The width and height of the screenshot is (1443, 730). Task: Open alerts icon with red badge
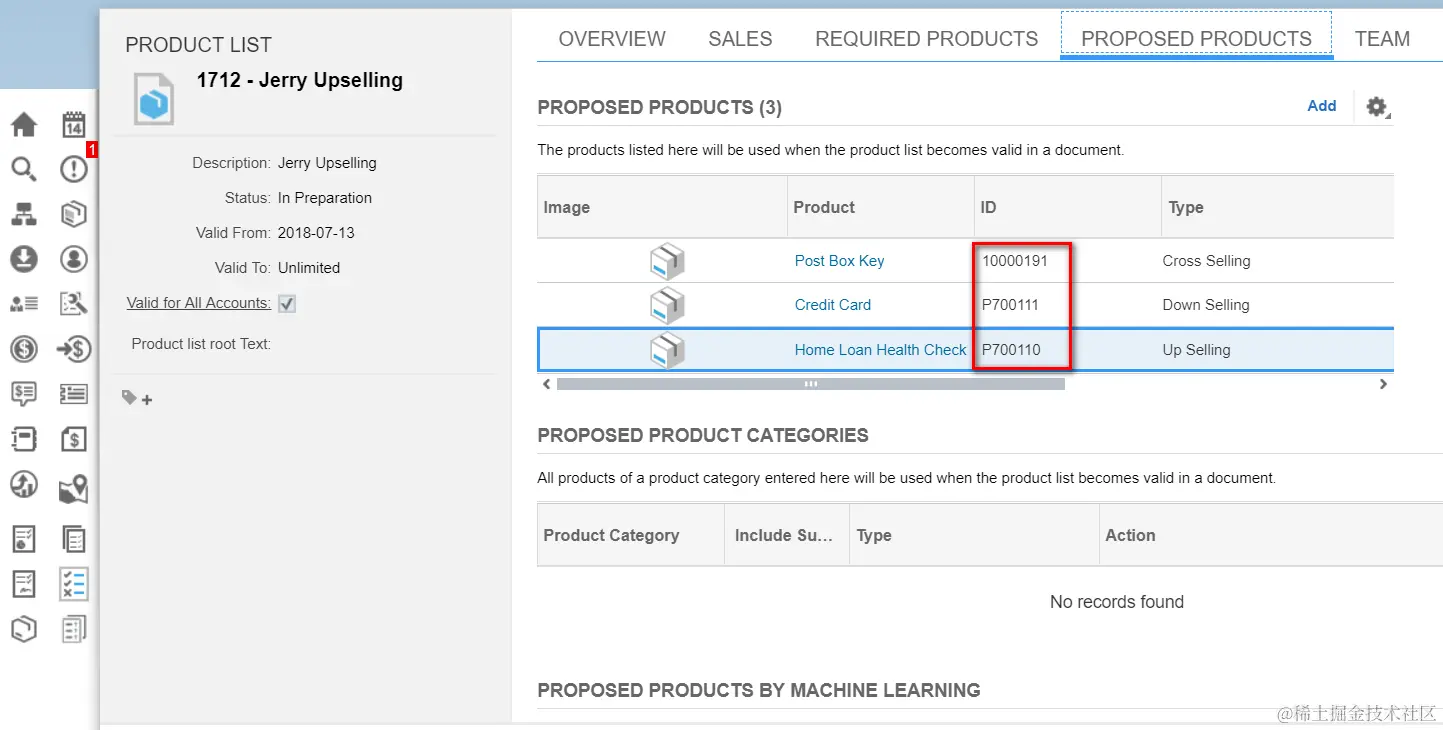pyautogui.click(x=74, y=169)
